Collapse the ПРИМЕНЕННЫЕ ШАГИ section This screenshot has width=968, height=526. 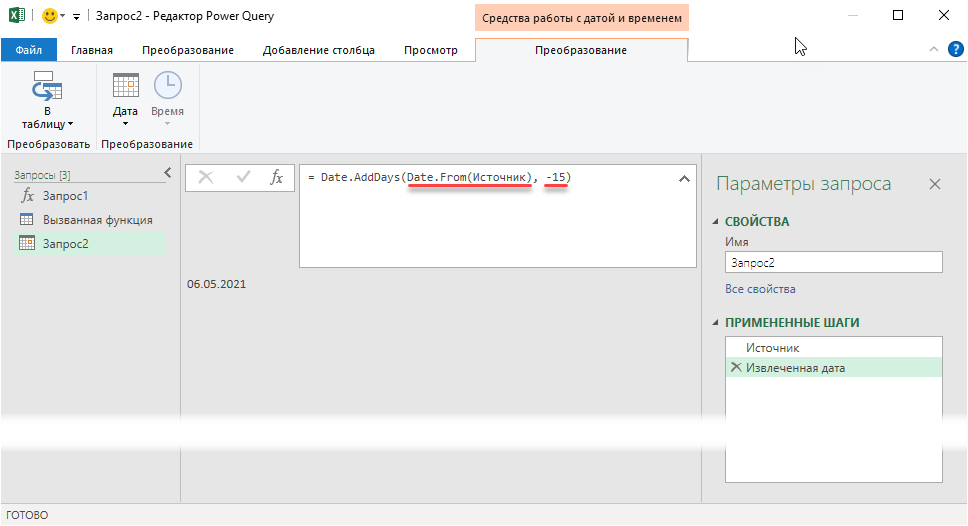coord(716,323)
